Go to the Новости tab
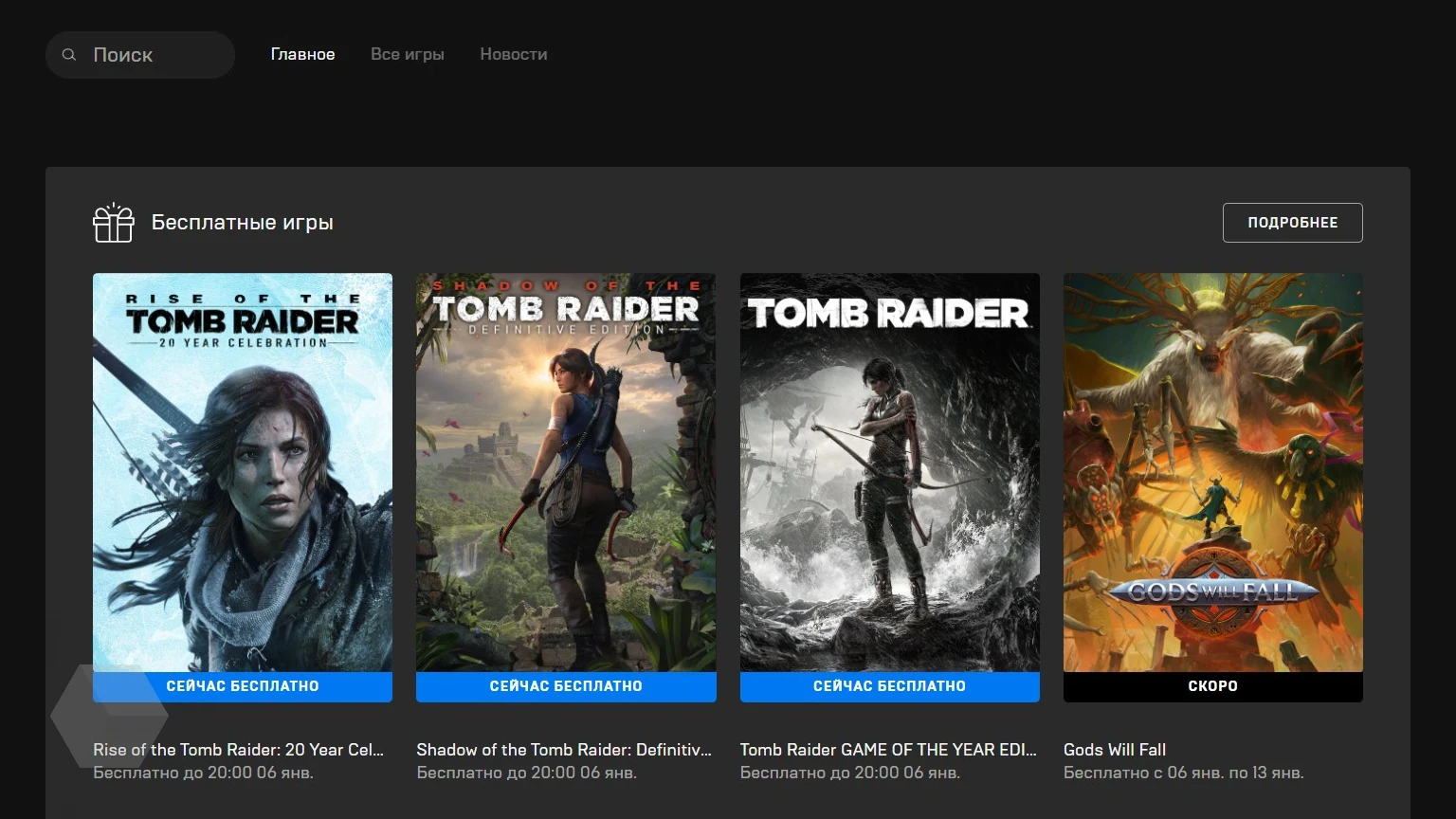The image size is (1456, 819). click(514, 54)
